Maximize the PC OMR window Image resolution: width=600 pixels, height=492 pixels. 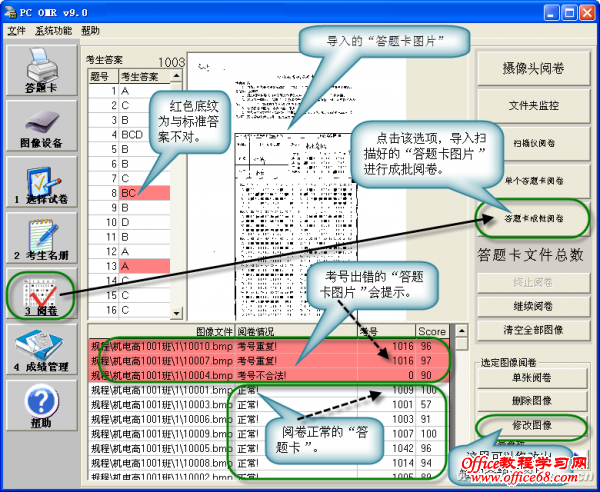click(569, 13)
